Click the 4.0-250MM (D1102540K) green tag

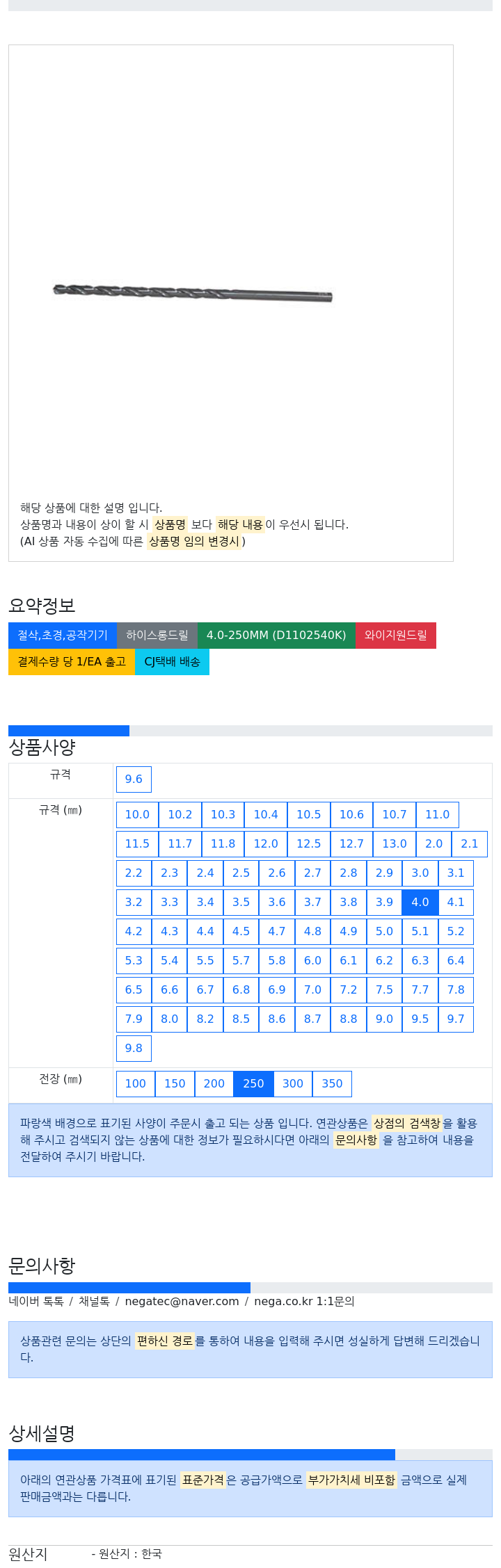(276, 636)
